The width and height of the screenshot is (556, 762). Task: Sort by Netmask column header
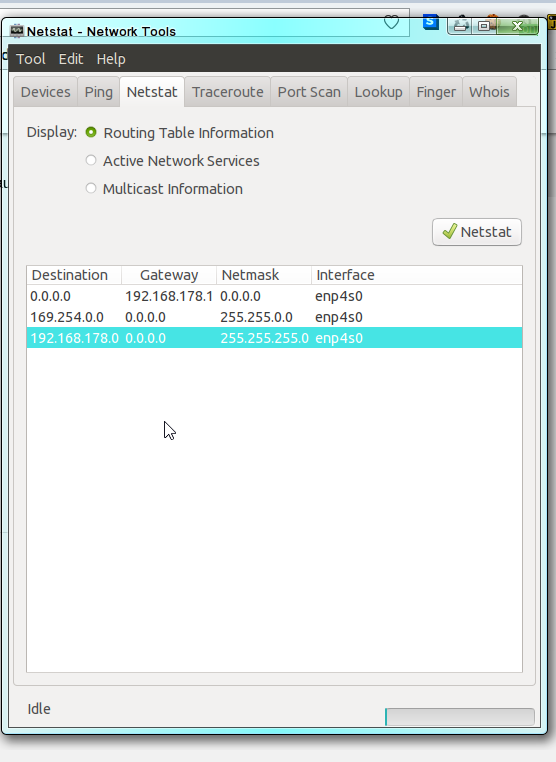pyautogui.click(x=263, y=275)
